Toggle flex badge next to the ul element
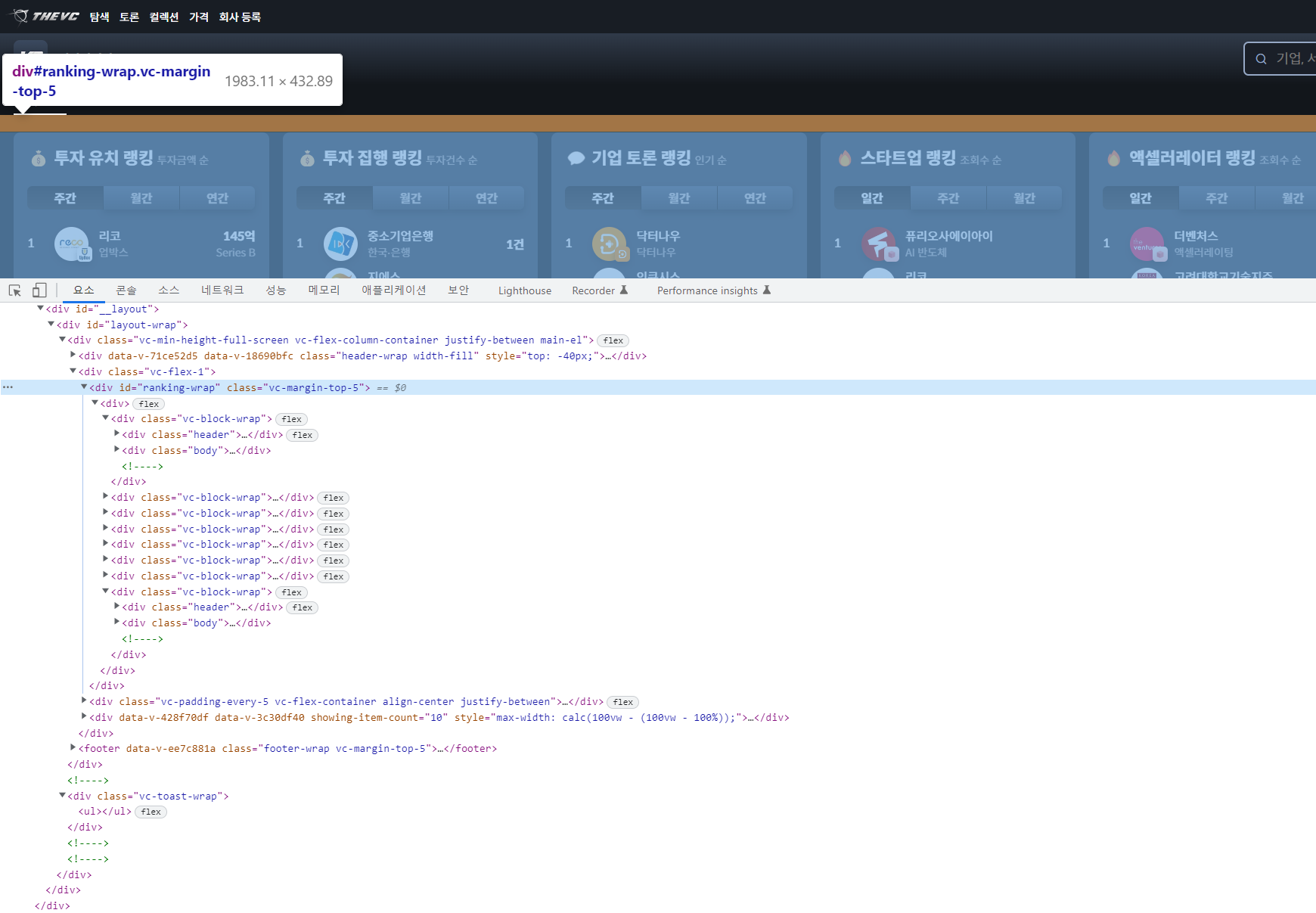This screenshot has height=913, width=1316. pyautogui.click(x=151, y=812)
